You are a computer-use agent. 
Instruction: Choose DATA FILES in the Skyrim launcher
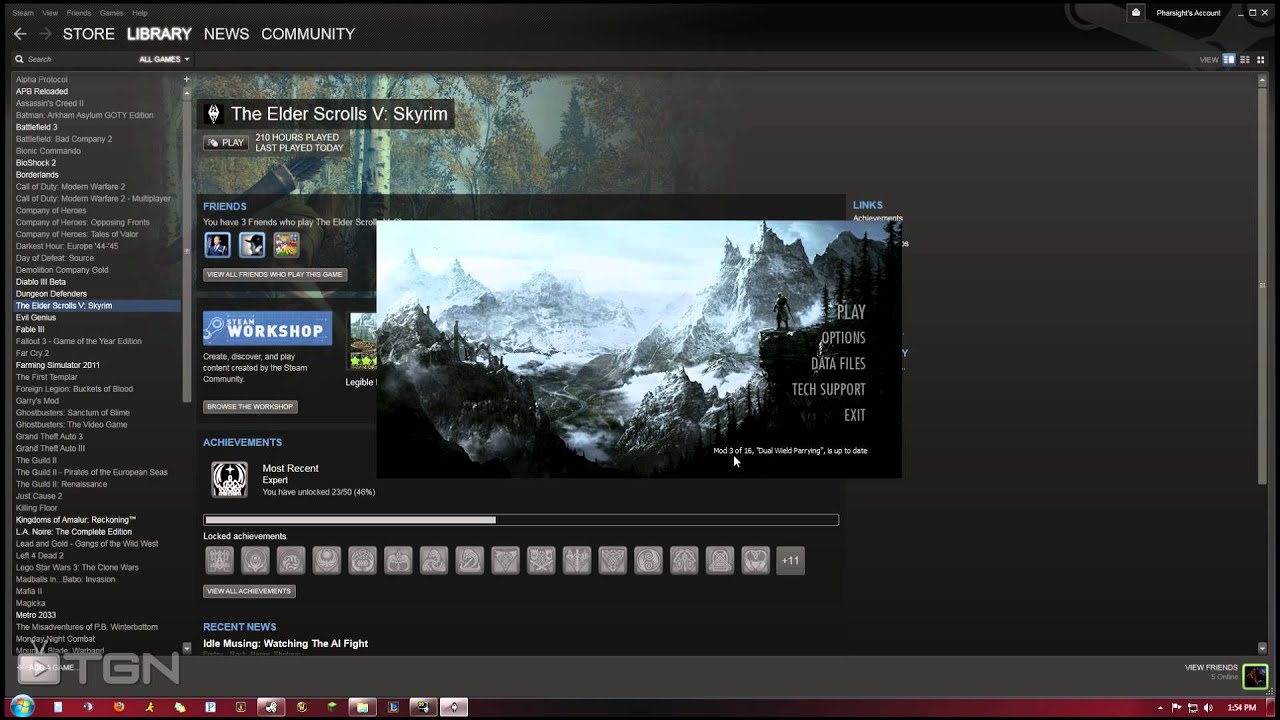tap(838, 364)
